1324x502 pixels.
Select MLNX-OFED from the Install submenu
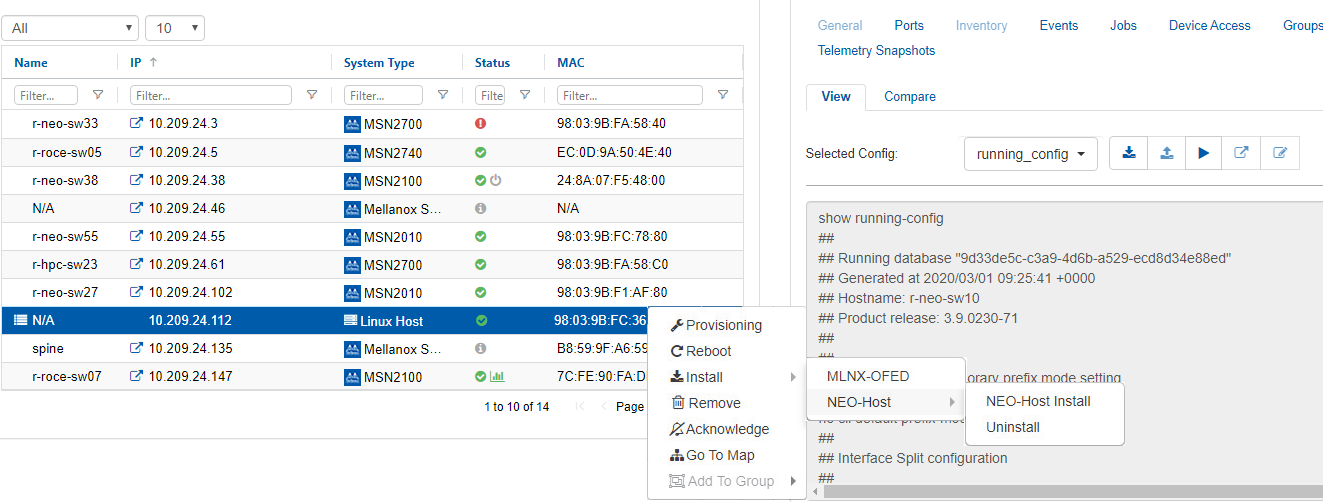click(x=868, y=376)
